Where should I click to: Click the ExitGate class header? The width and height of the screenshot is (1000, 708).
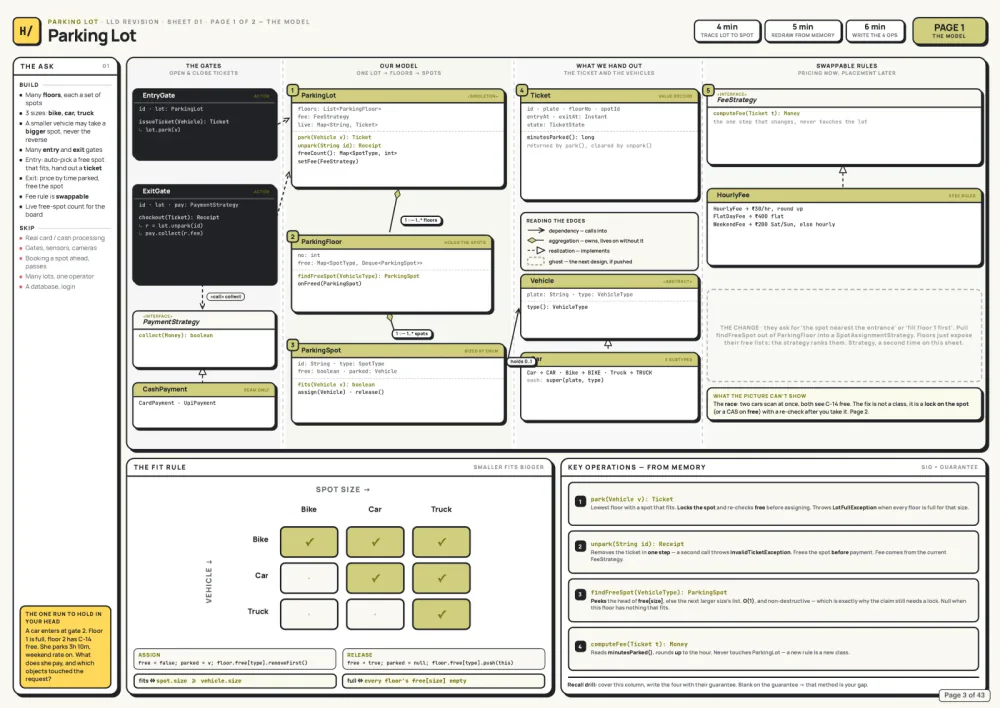click(x=205, y=191)
